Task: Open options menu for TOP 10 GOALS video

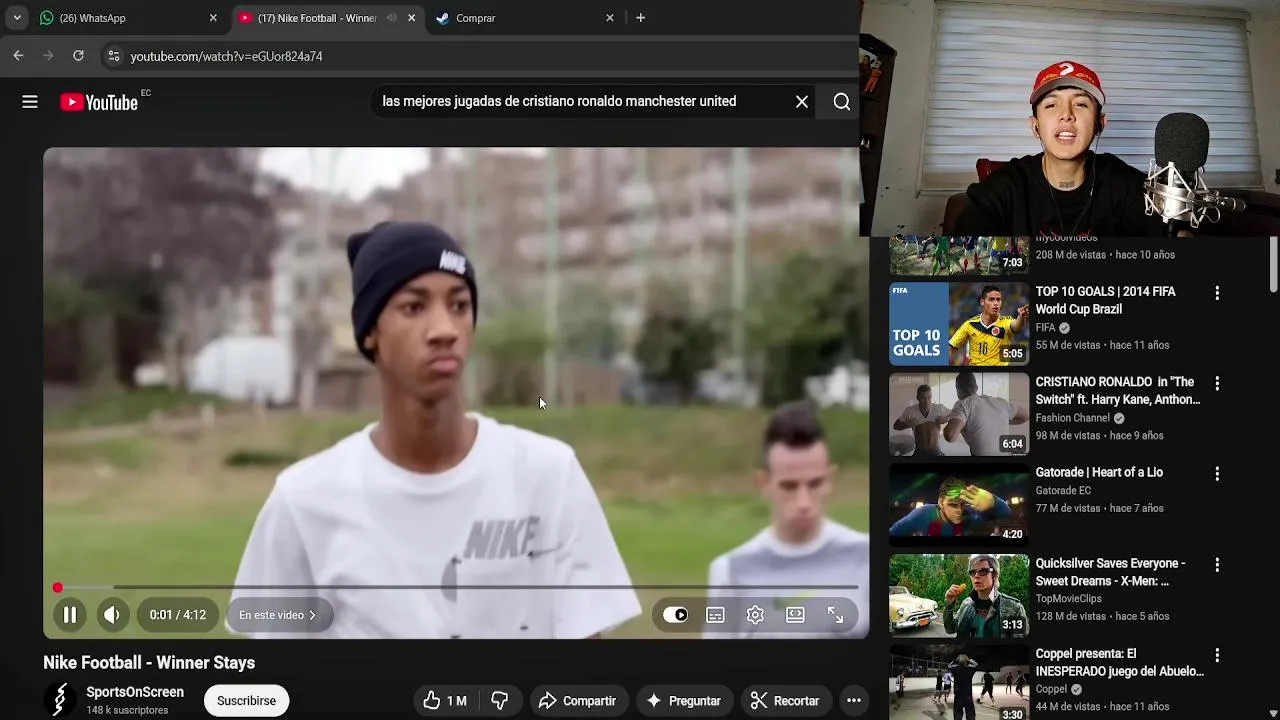Action: 1217,293
